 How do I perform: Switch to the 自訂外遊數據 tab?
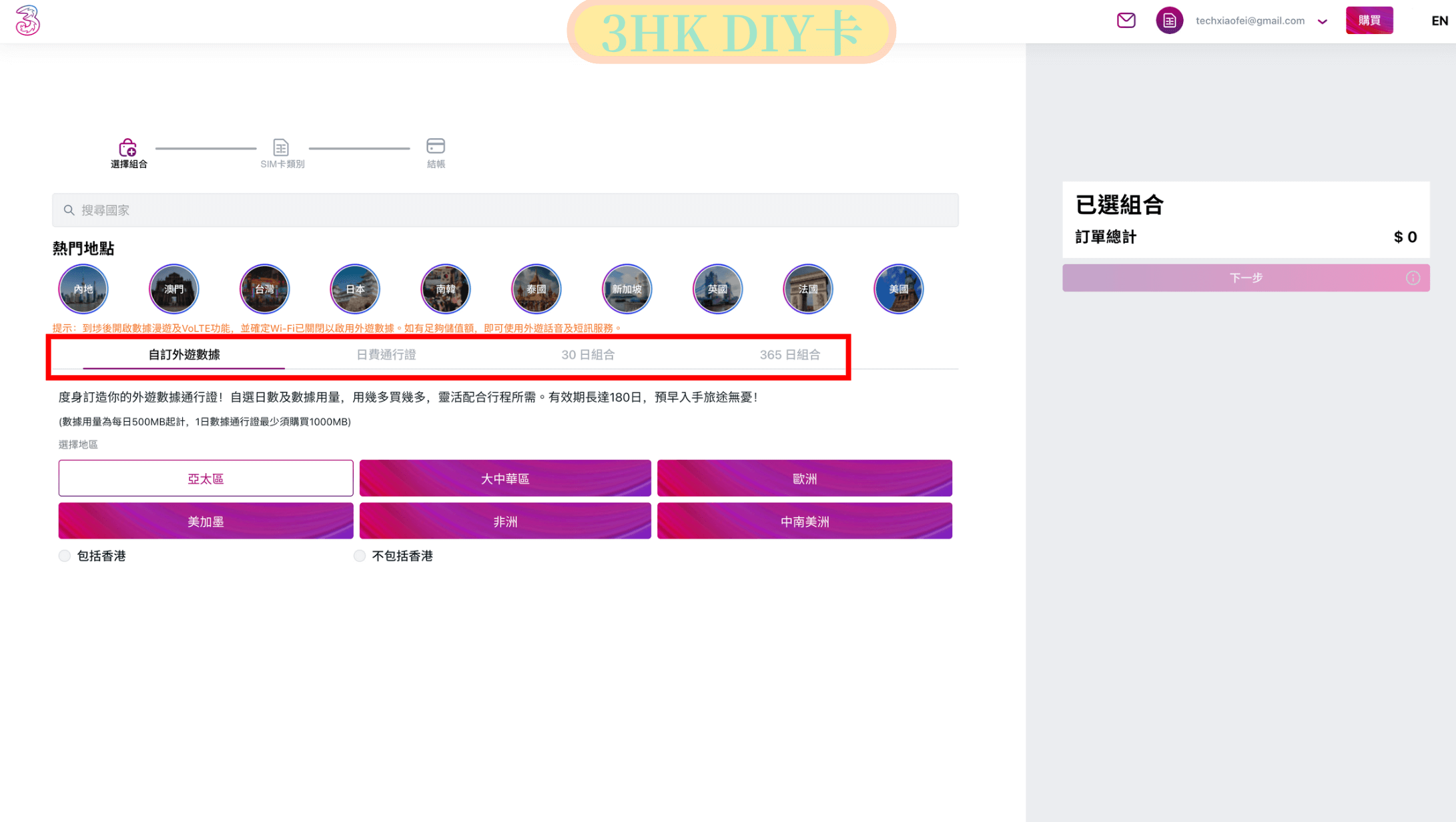[x=184, y=355]
